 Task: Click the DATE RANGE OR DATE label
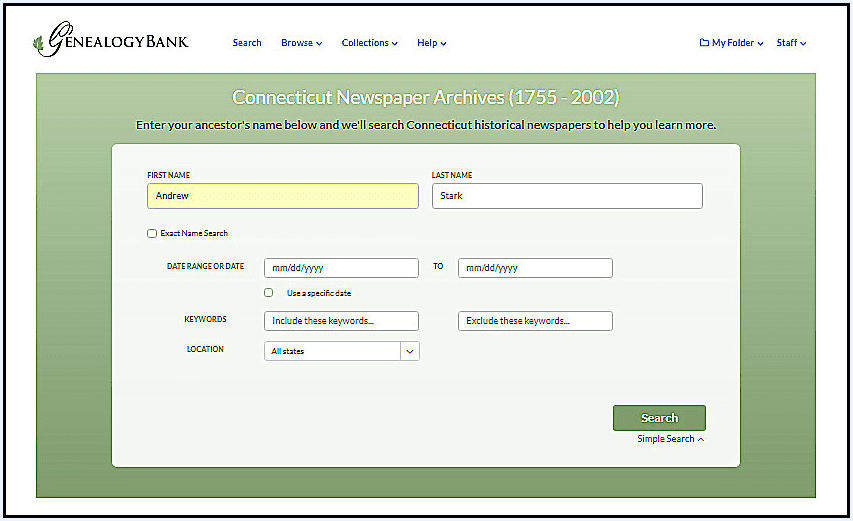205,266
